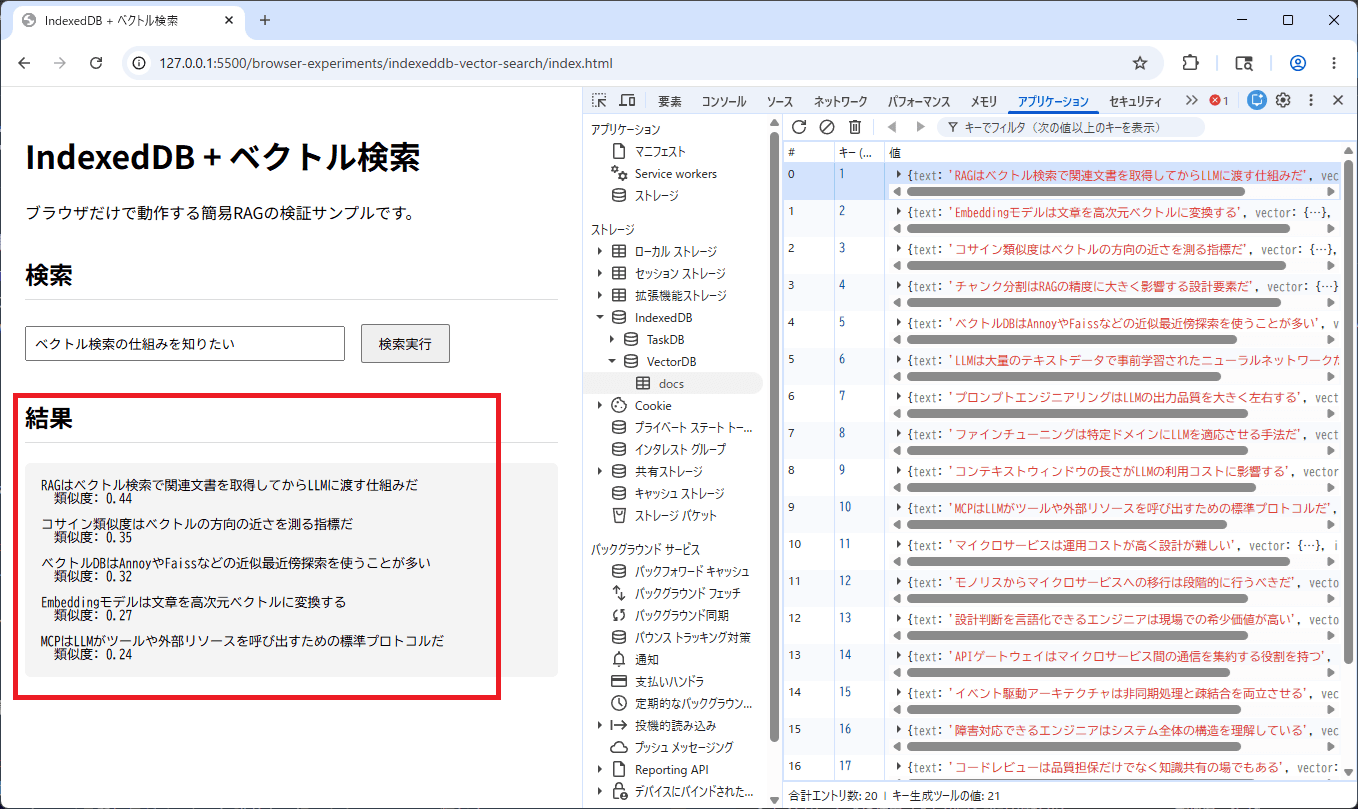Open a new browser tab
The image size is (1358, 809).
265,20
